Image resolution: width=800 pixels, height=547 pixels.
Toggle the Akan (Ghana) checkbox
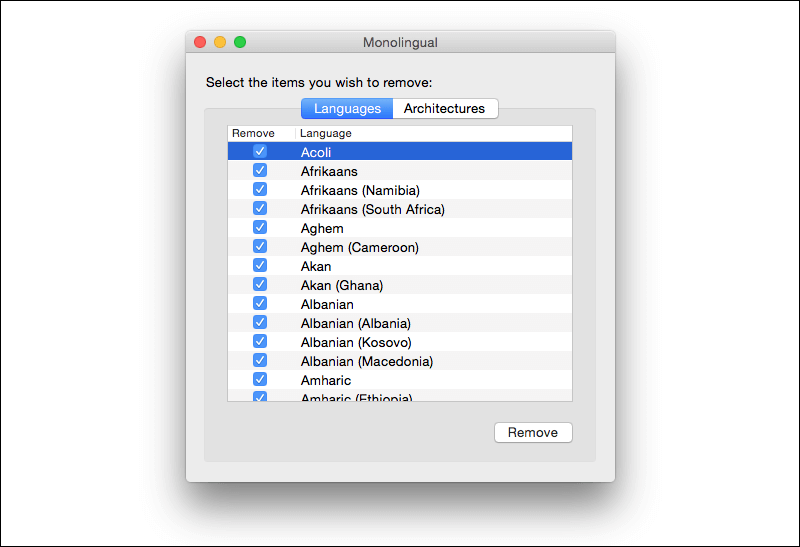pyautogui.click(x=260, y=284)
